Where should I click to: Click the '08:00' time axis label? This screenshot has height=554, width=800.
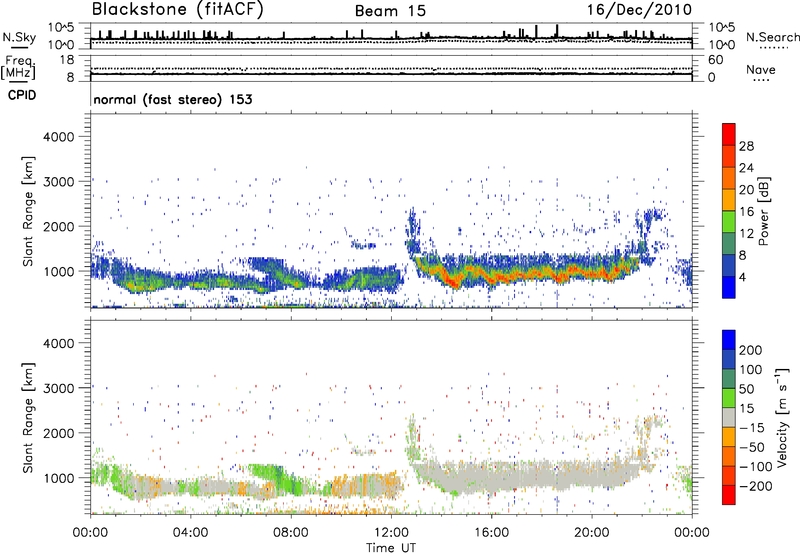291,533
